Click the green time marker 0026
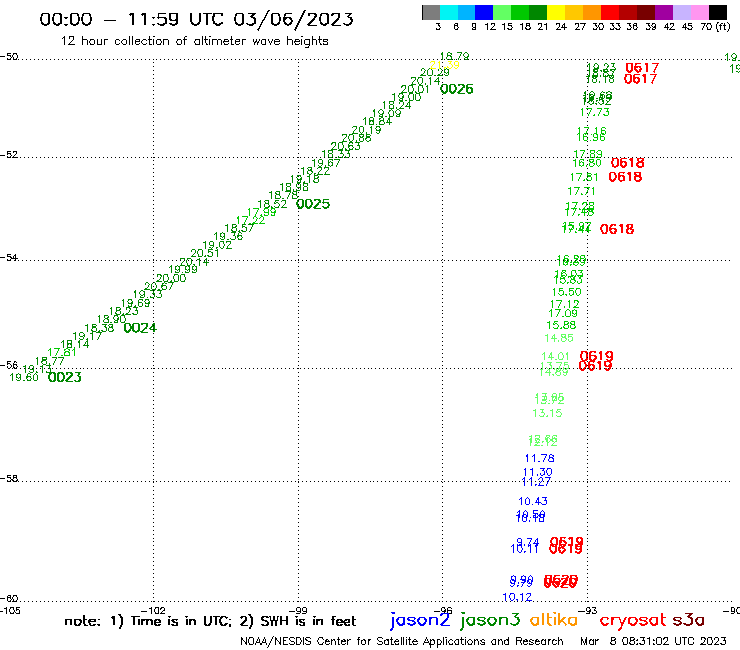The width and height of the screenshot is (740, 650). click(456, 89)
